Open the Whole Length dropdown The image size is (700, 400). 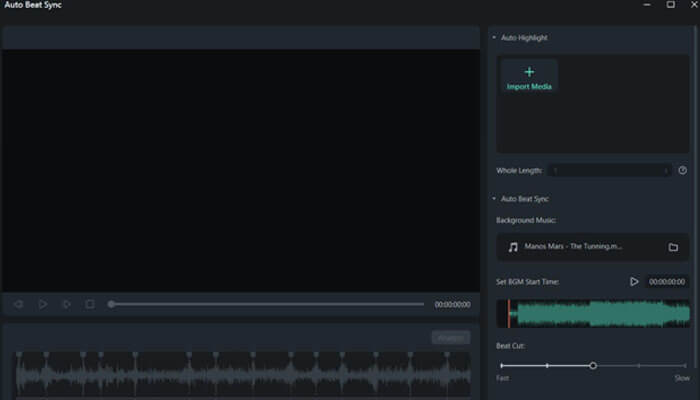click(x=610, y=171)
